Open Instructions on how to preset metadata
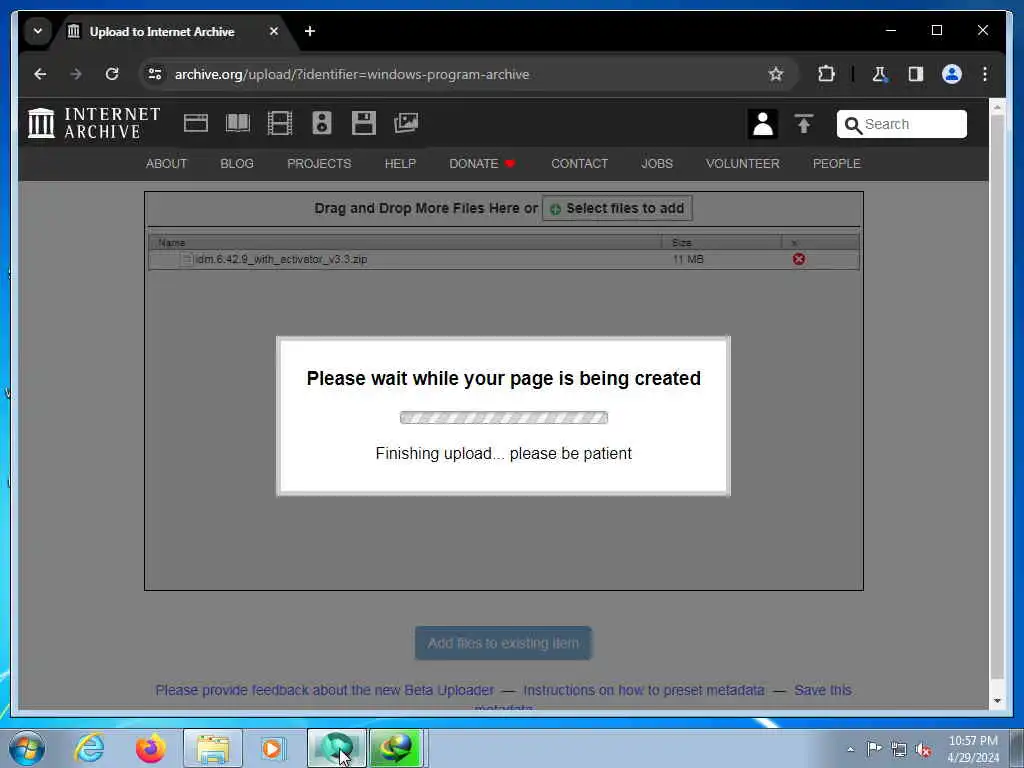Image resolution: width=1024 pixels, height=768 pixels. tap(643, 690)
